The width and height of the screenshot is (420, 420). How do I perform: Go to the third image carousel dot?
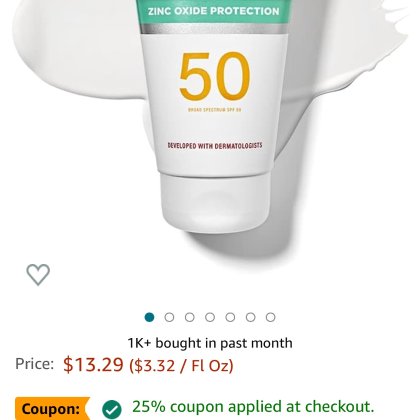point(190,317)
